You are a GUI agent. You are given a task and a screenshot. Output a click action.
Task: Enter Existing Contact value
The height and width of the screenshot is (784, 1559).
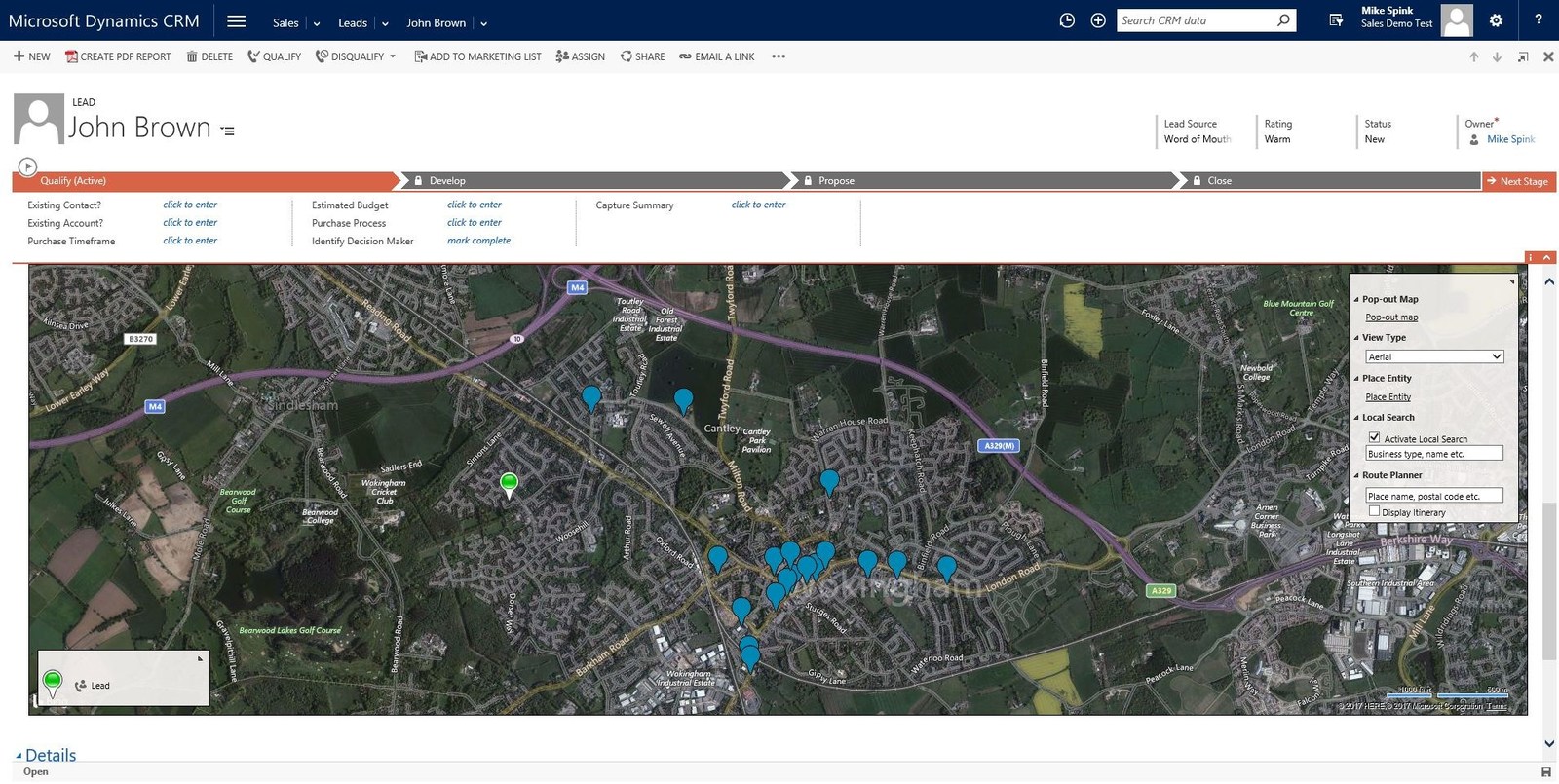pyautogui.click(x=190, y=205)
